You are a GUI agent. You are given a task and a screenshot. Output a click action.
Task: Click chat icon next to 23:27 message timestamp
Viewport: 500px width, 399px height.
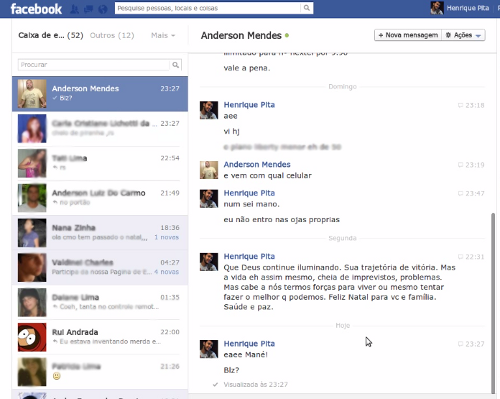[460, 344]
